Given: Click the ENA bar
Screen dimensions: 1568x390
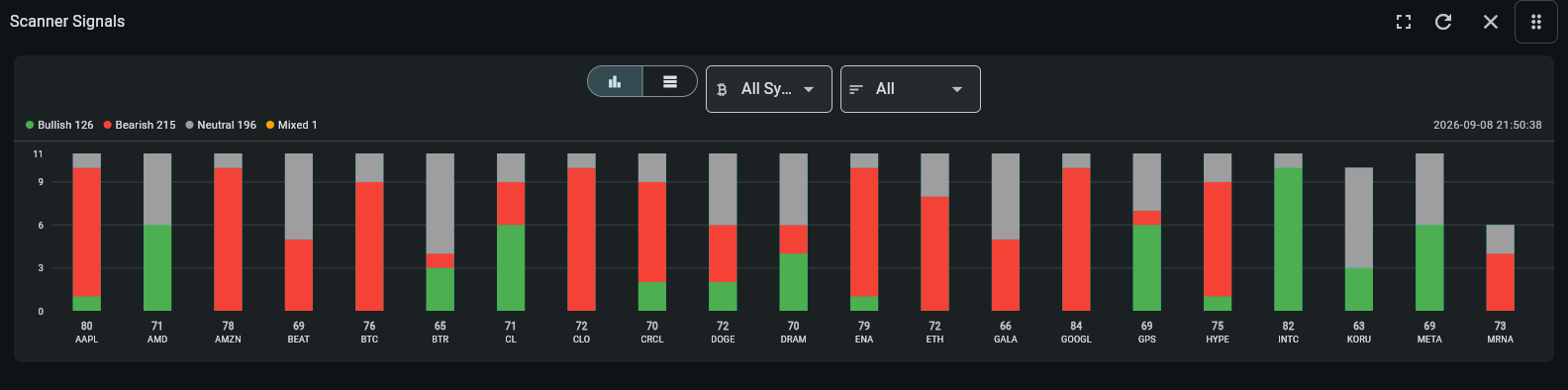Looking at the screenshot, I should pyautogui.click(x=864, y=232).
